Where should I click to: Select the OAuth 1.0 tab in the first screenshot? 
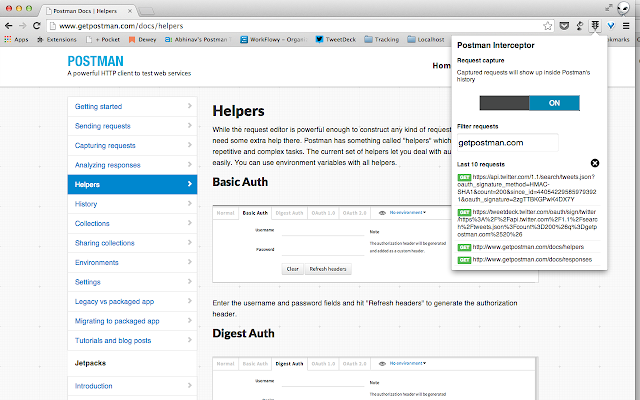(x=323, y=213)
